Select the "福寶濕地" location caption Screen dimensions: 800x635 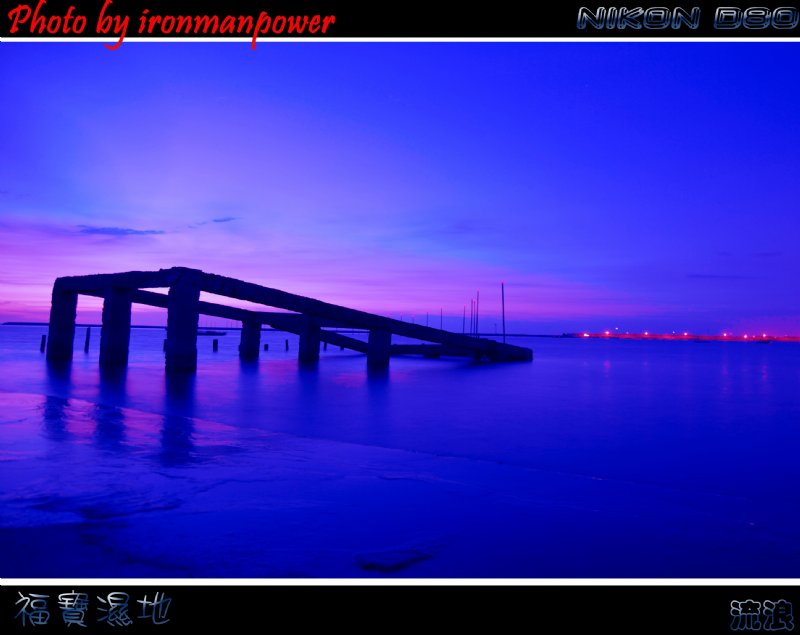point(93,609)
